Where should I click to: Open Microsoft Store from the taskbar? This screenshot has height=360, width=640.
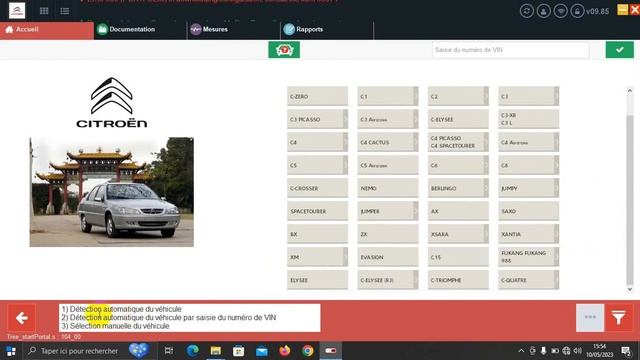[238, 351]
